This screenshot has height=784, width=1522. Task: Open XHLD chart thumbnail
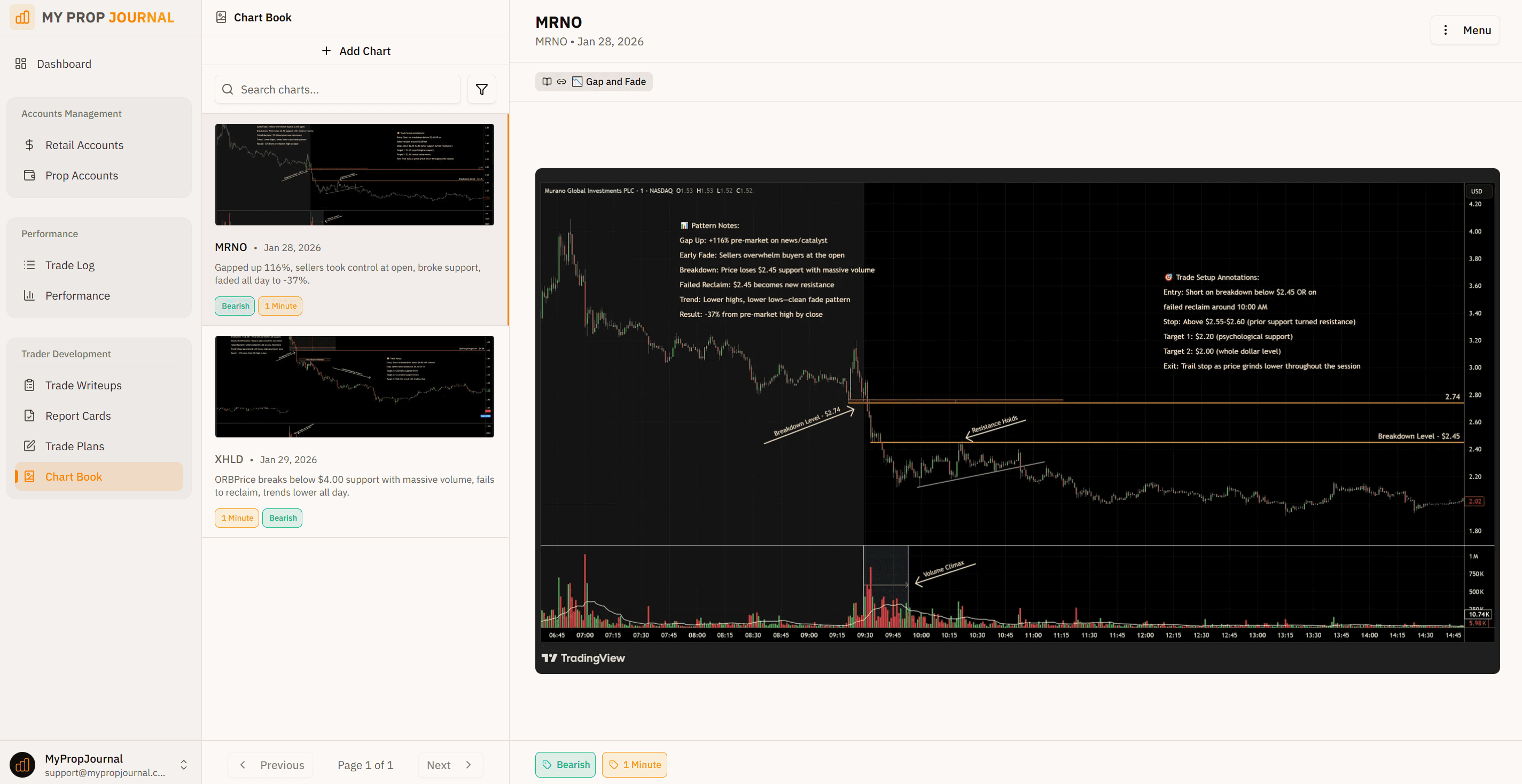(x=355, y=386)
